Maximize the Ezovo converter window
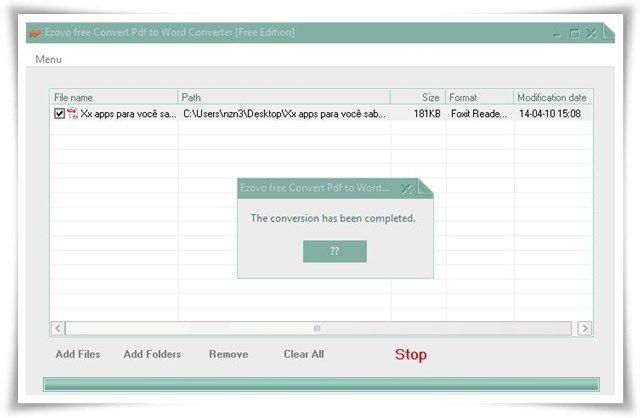Screen dimensions: 640x418 (574, 33)
